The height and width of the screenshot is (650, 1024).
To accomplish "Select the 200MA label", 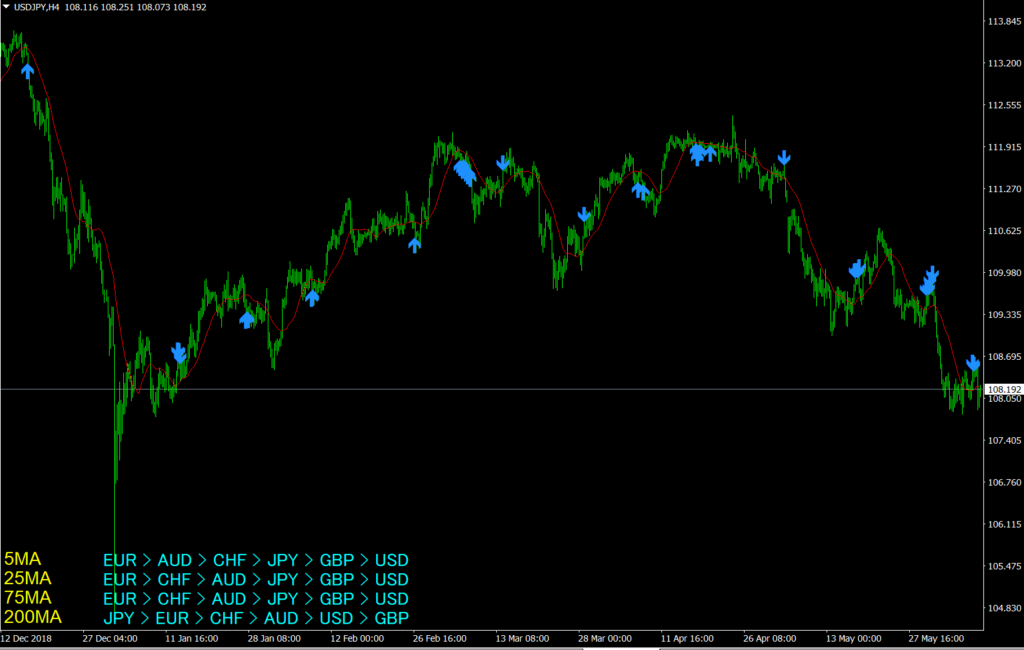I will click(x=33, y=617).
